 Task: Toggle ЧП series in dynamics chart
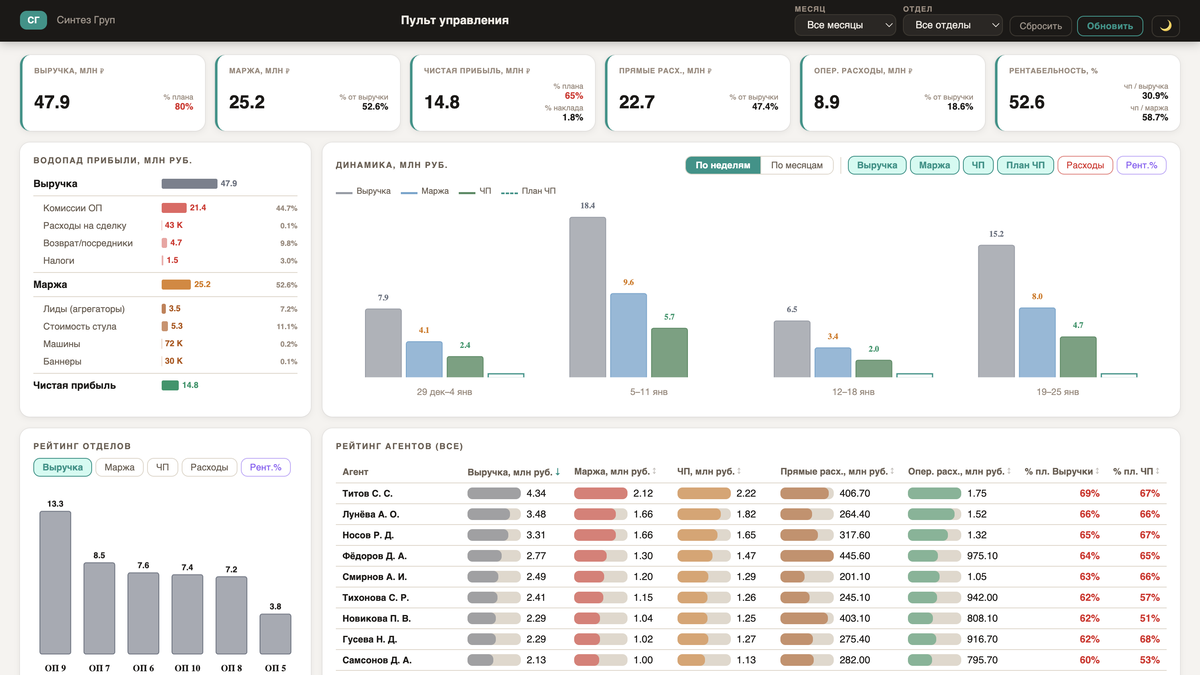(x=977, y=165)
